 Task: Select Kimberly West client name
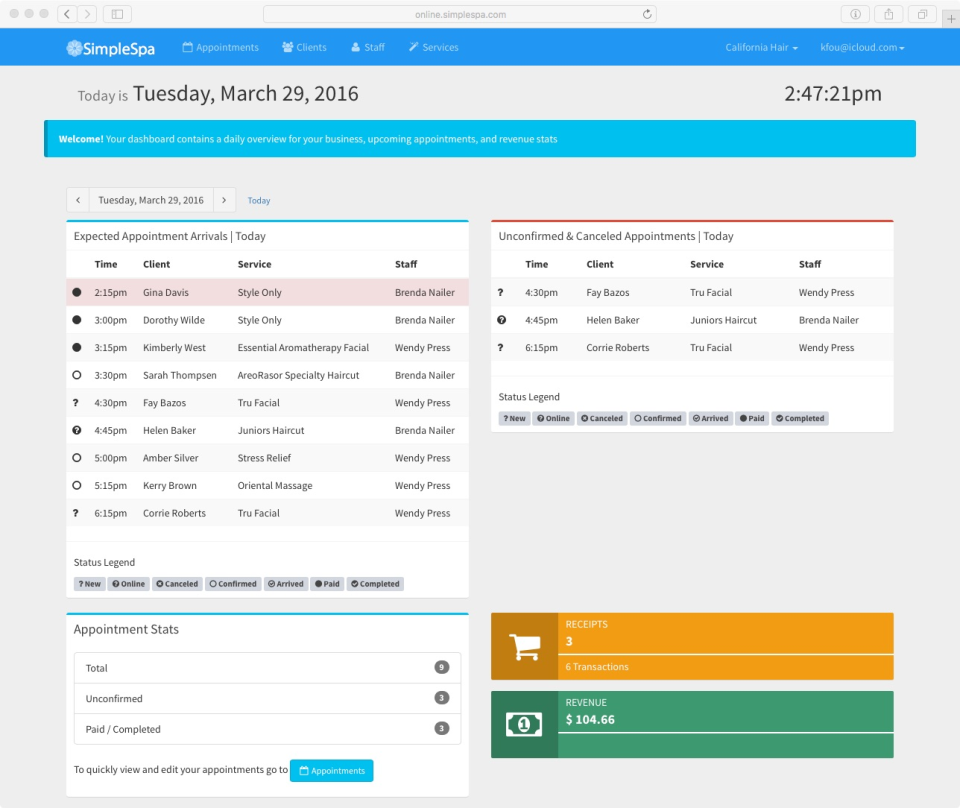pyautogui.click(x=174, y=348)
